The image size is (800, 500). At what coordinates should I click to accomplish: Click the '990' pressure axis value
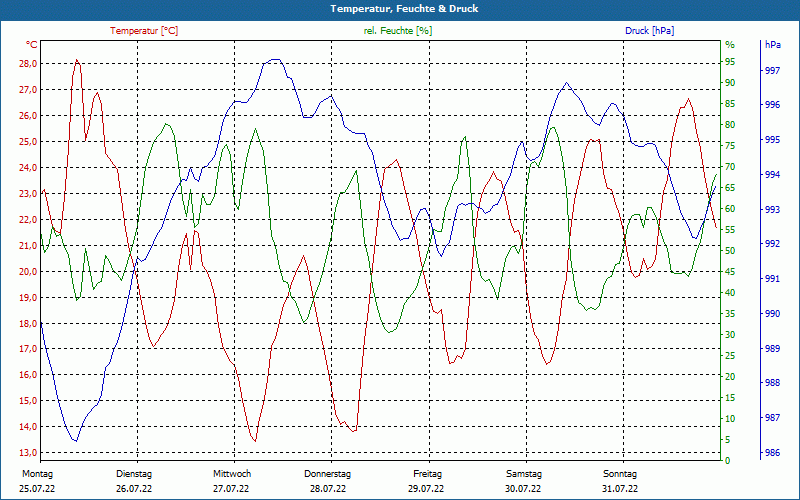point(773,313)
